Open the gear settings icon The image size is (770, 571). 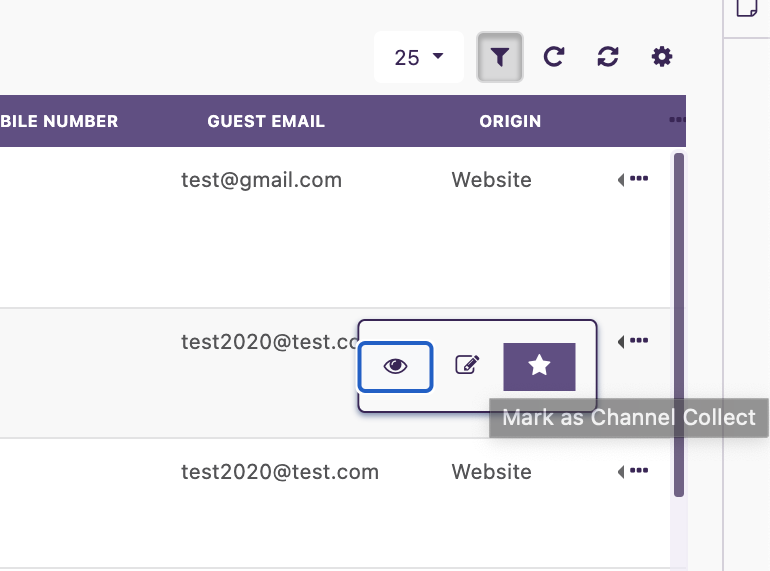point(661,57)
